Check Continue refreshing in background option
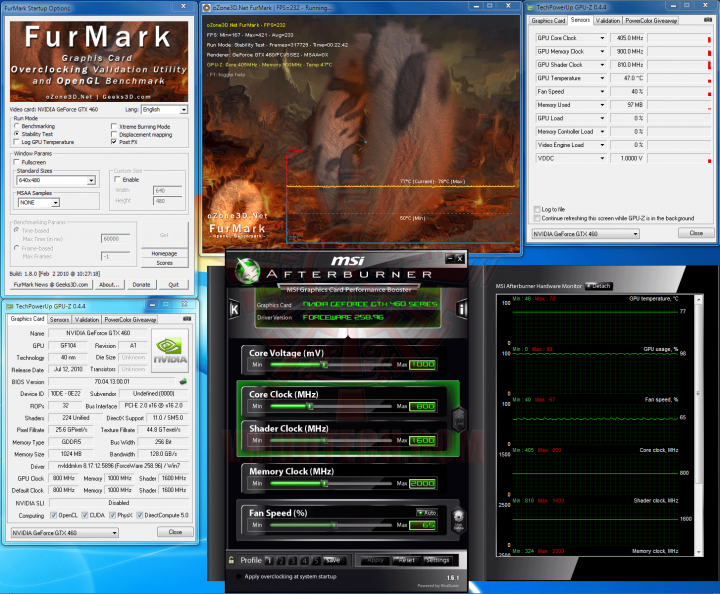 click(536, 218)
